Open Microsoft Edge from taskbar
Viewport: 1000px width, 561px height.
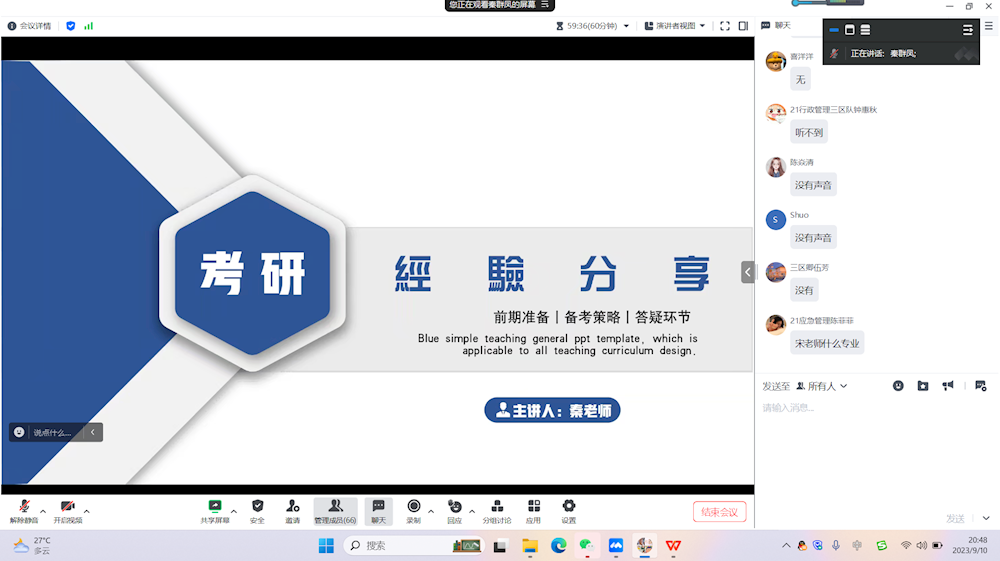click(x=559, y=546)
